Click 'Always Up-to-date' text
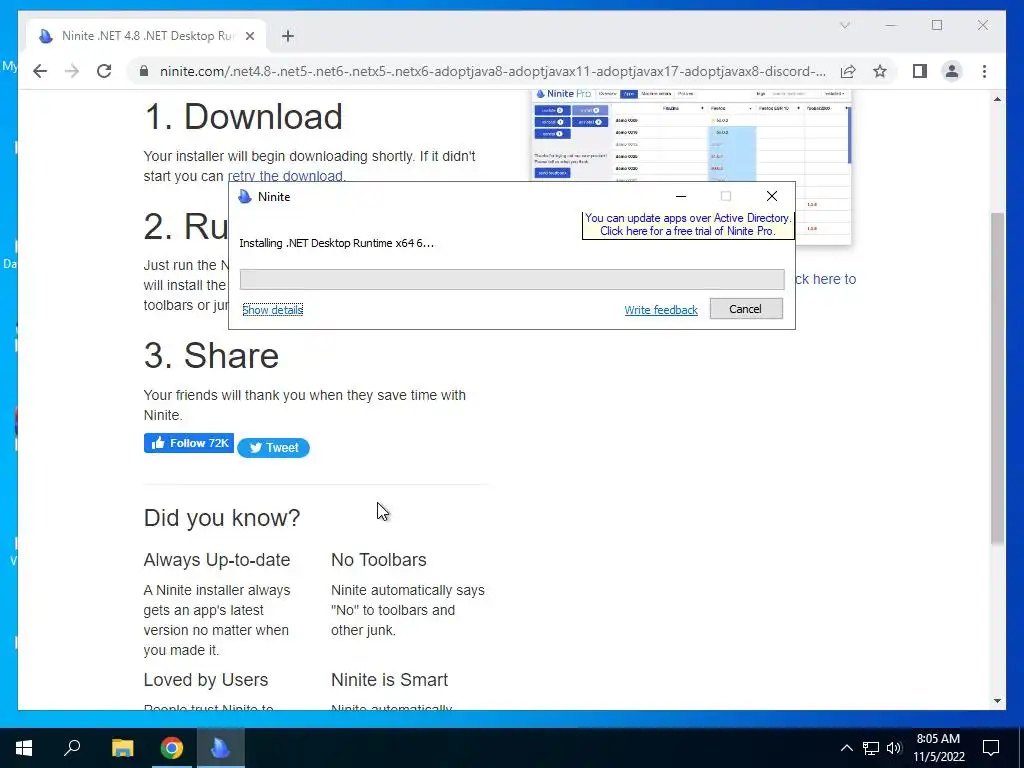 [x=217, y=560]
